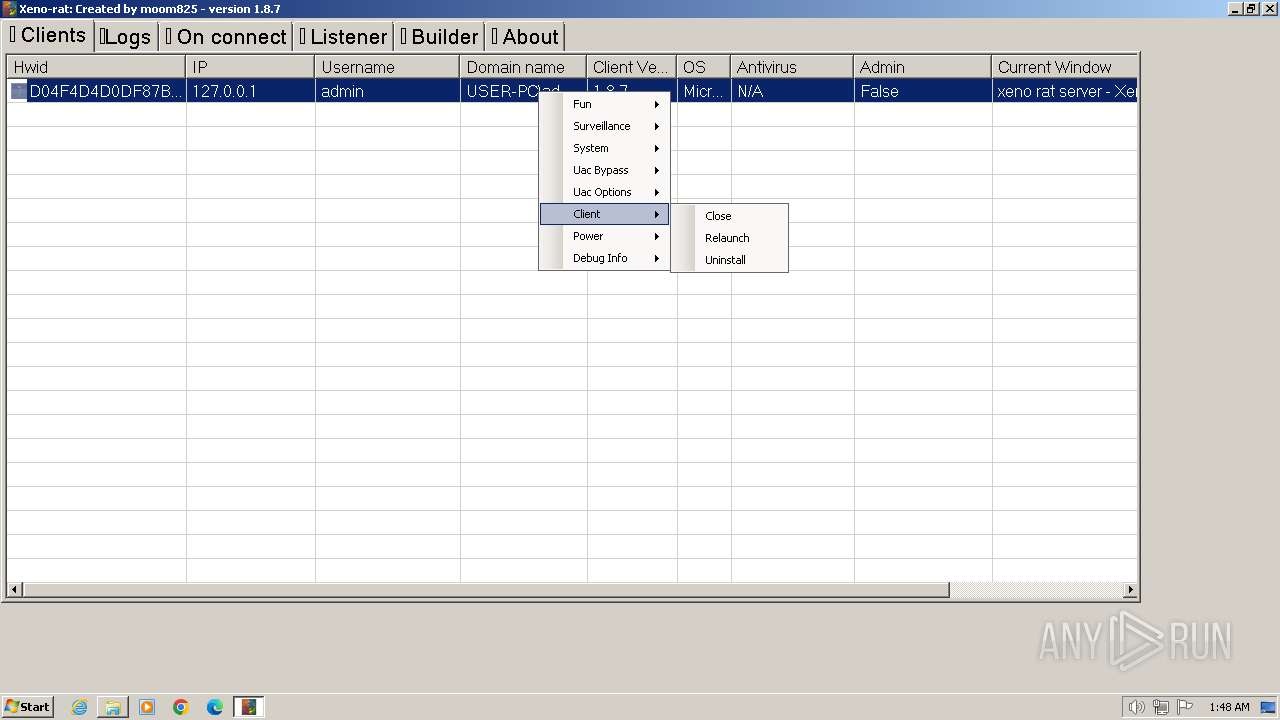The image size is (1280, 720).
Task: Expand the Debug Info submenu
Action: point(604,258)
